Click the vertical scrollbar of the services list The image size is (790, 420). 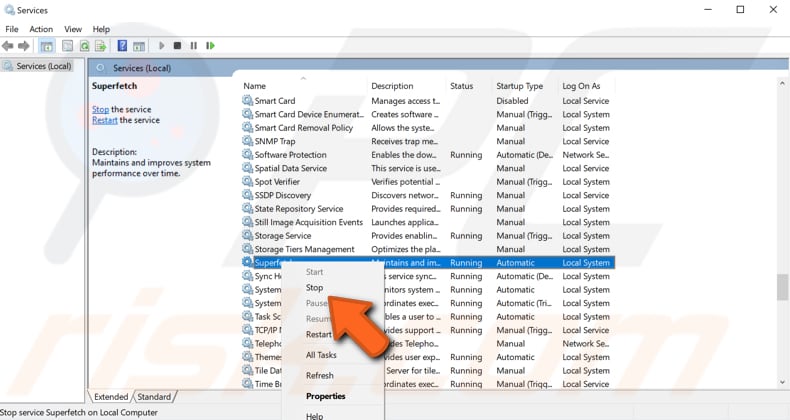782,230
